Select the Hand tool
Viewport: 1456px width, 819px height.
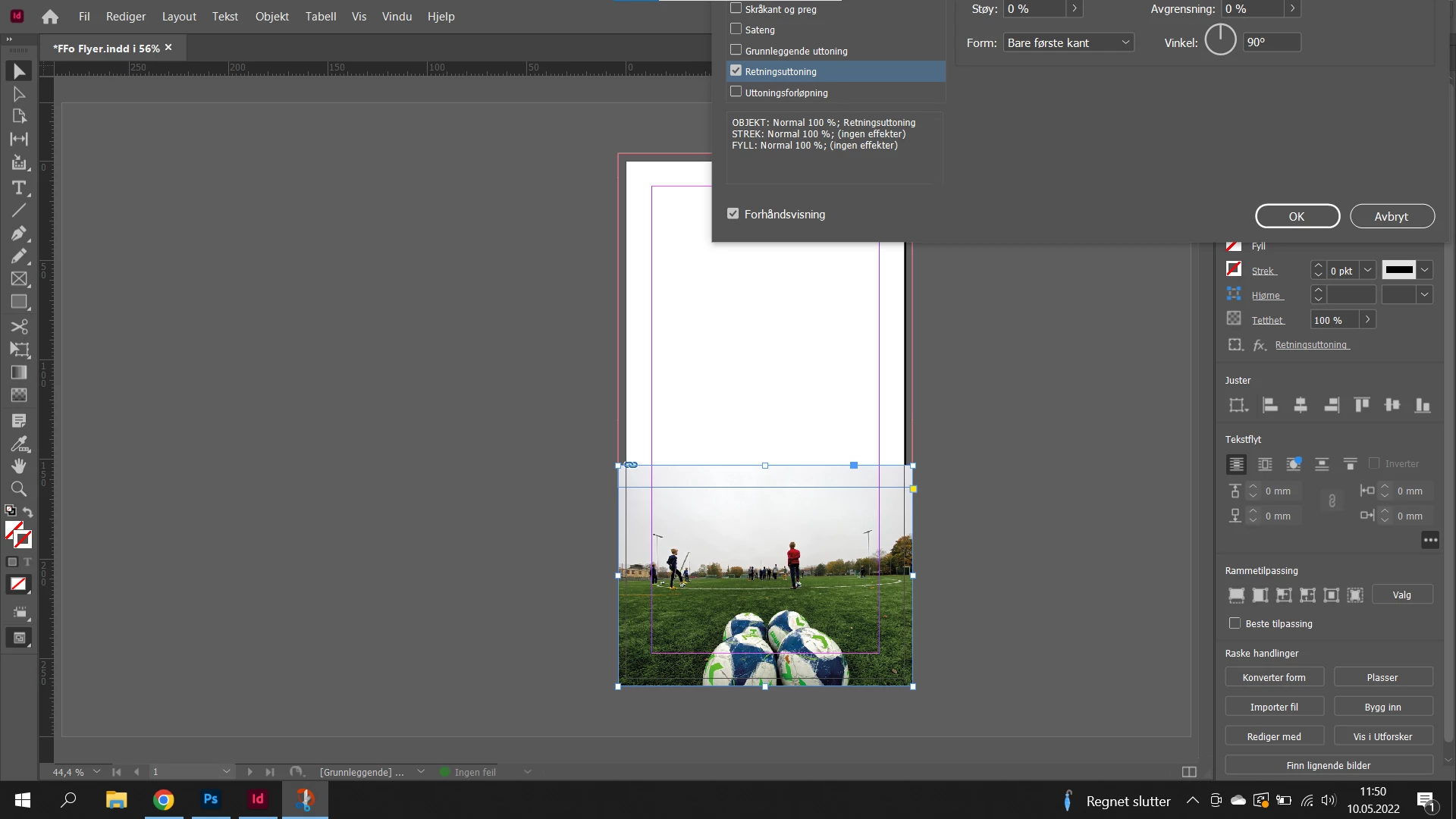(x=19, y=466)
